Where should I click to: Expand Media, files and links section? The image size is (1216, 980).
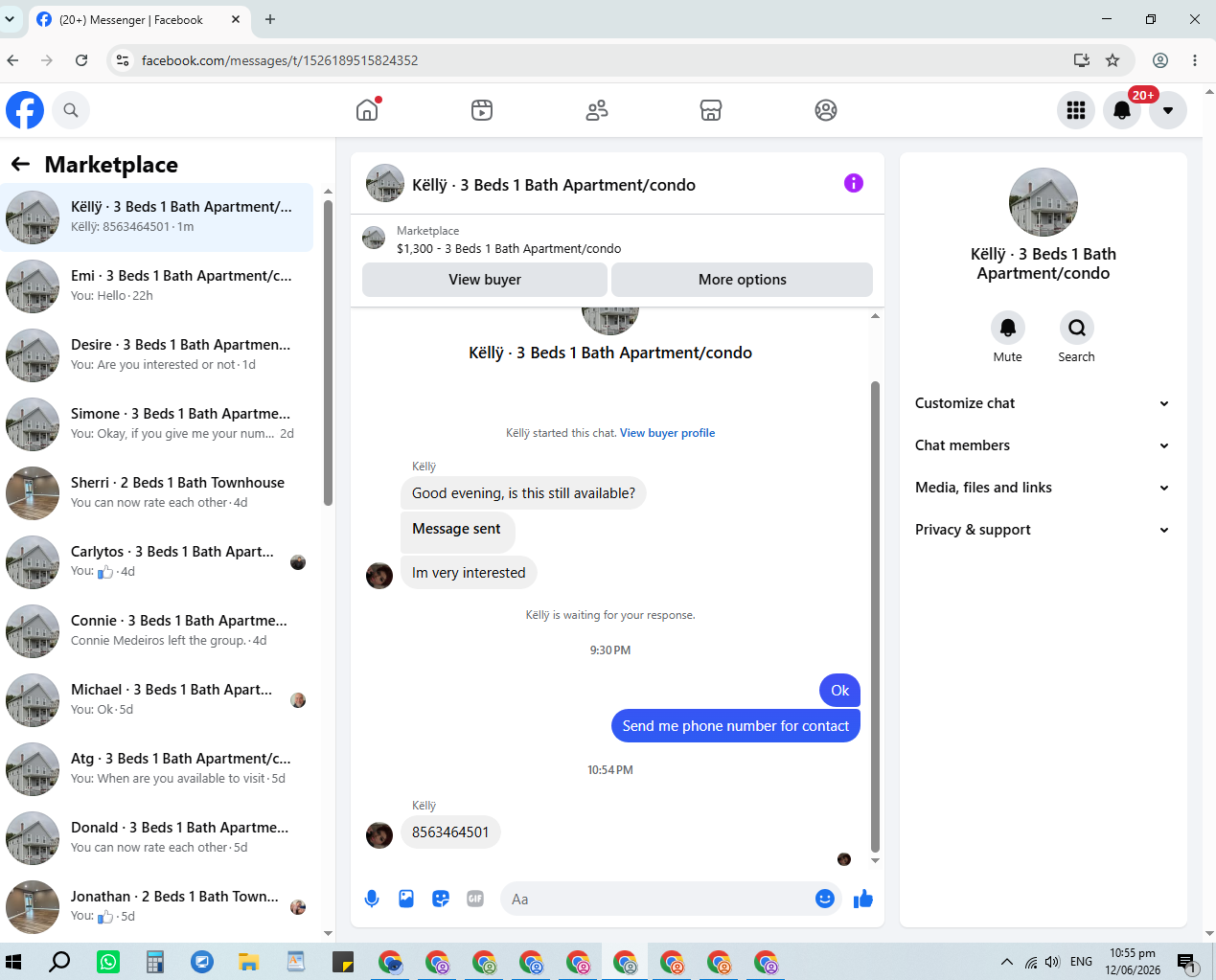click(x=1043, y=488)
